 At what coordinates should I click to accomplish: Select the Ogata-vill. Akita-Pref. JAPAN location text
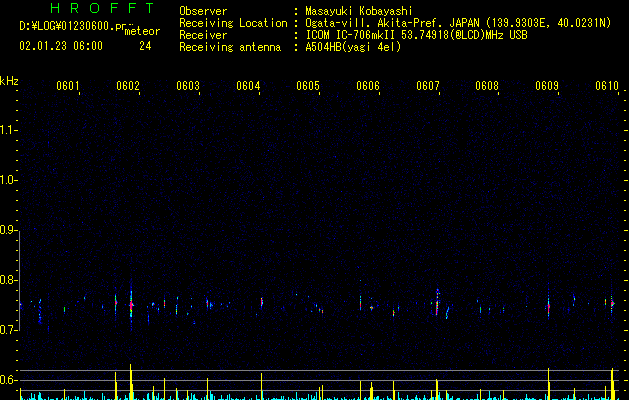coord(458,23)
